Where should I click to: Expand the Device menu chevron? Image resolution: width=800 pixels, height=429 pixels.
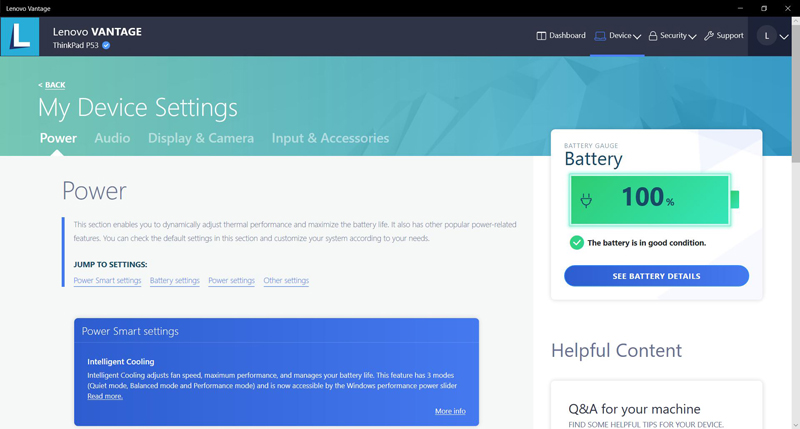click(x=637, y=36)
